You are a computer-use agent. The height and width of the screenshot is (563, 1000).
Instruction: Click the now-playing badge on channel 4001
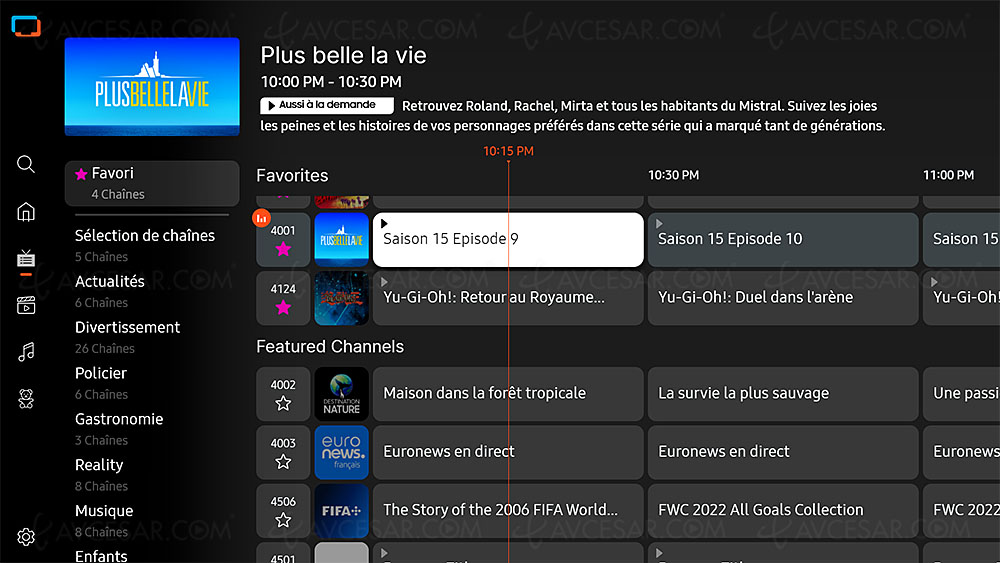[x=261, y=218]
